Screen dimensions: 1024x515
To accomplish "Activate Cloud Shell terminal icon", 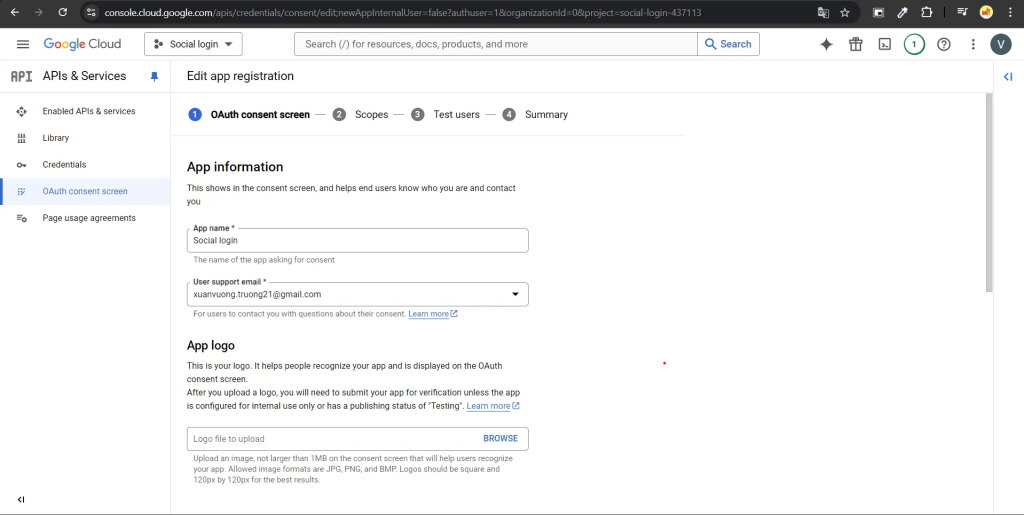I will (884, 44).
